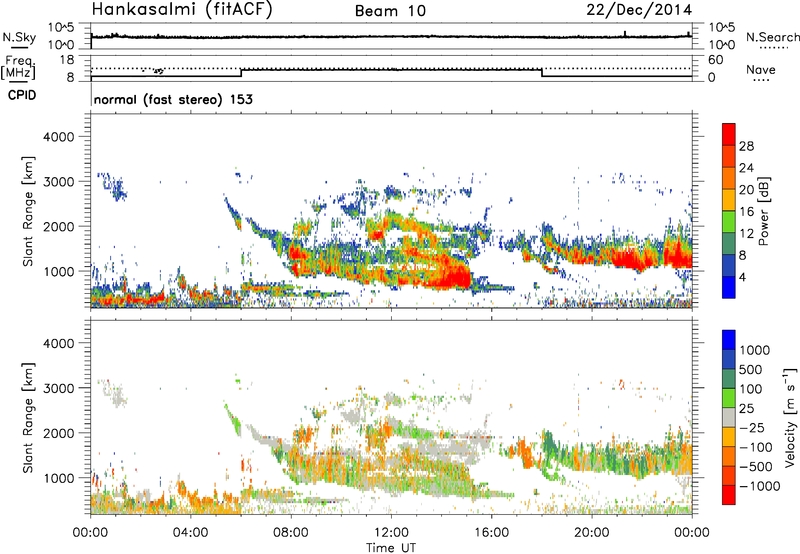The width and height of the screenshot is (800, 554).
Task: Click the '28' power colorbar tick
Action: (x=746, y=146)
